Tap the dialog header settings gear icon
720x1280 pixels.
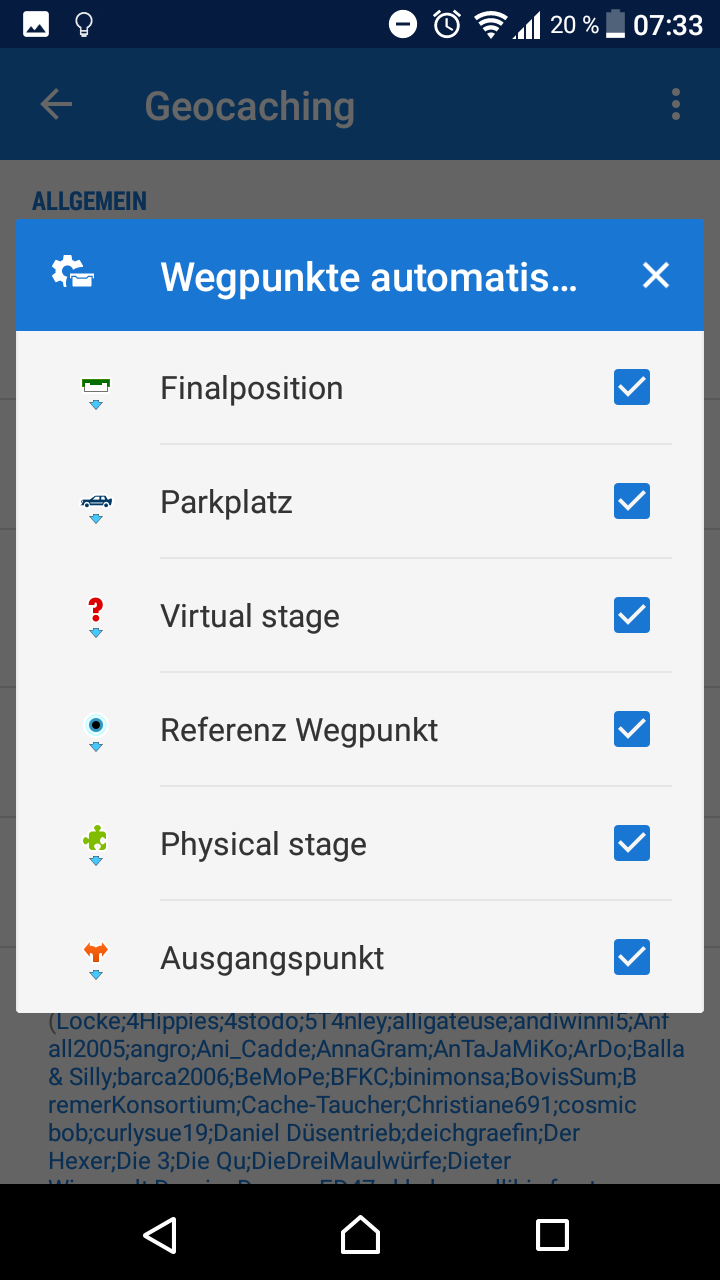pos(72,274)
